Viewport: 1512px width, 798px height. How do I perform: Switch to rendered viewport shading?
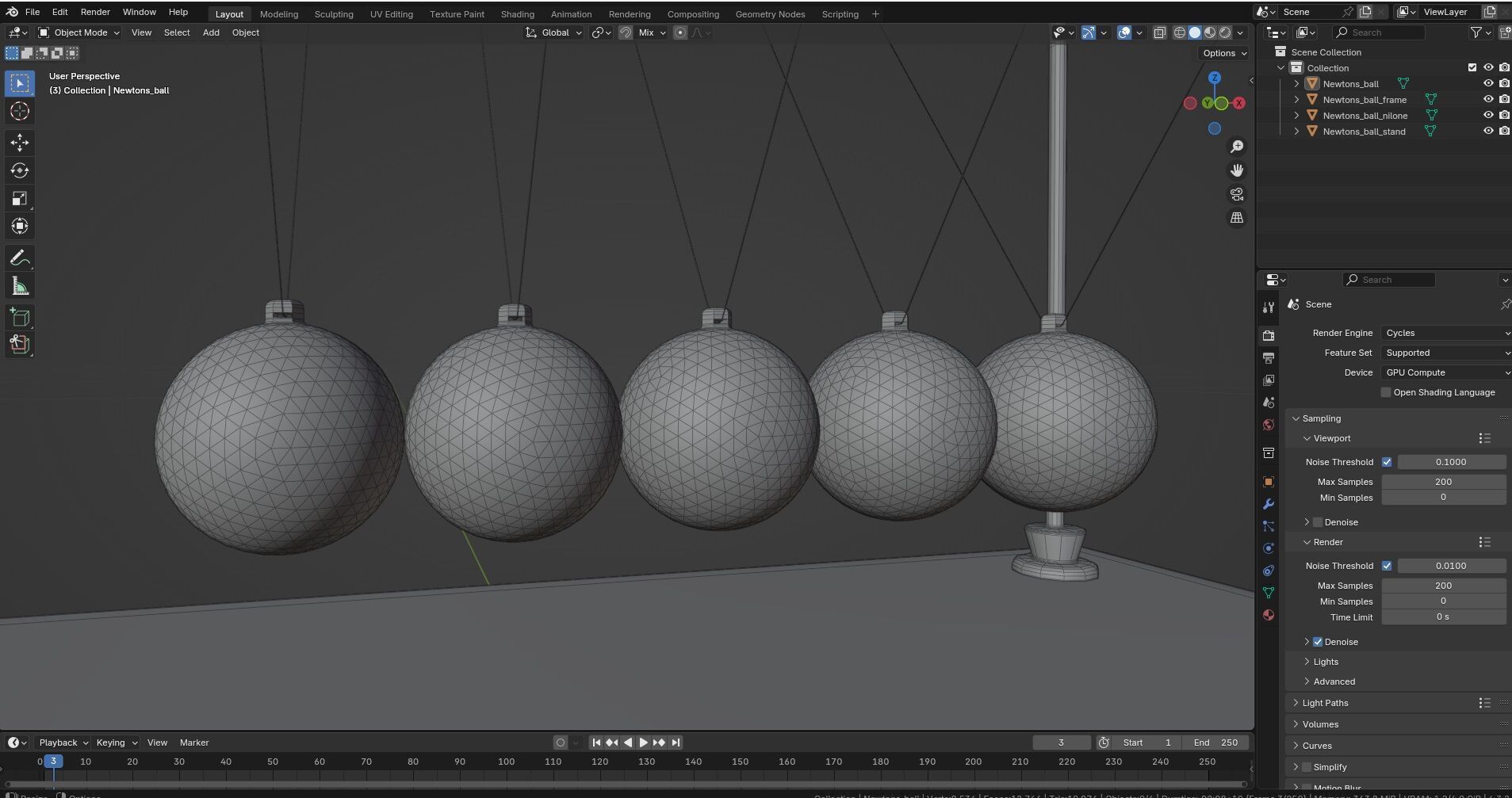coord(1225,32)
